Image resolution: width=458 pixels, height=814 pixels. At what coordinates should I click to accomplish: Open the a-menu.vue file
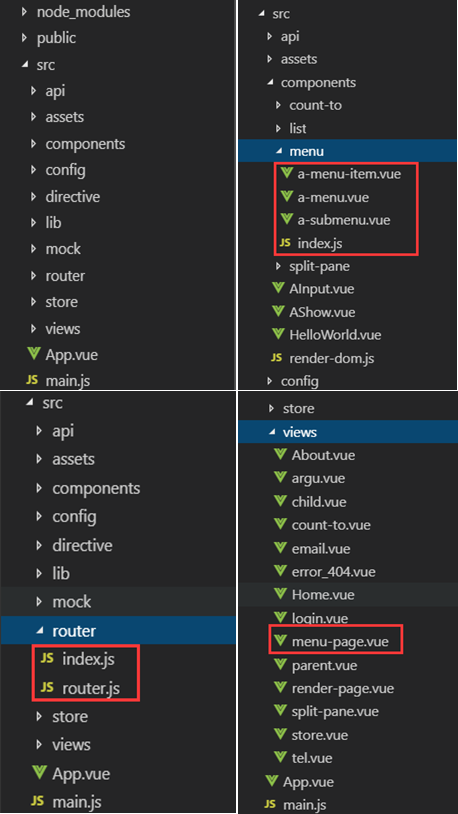click(x=333, y=197)
